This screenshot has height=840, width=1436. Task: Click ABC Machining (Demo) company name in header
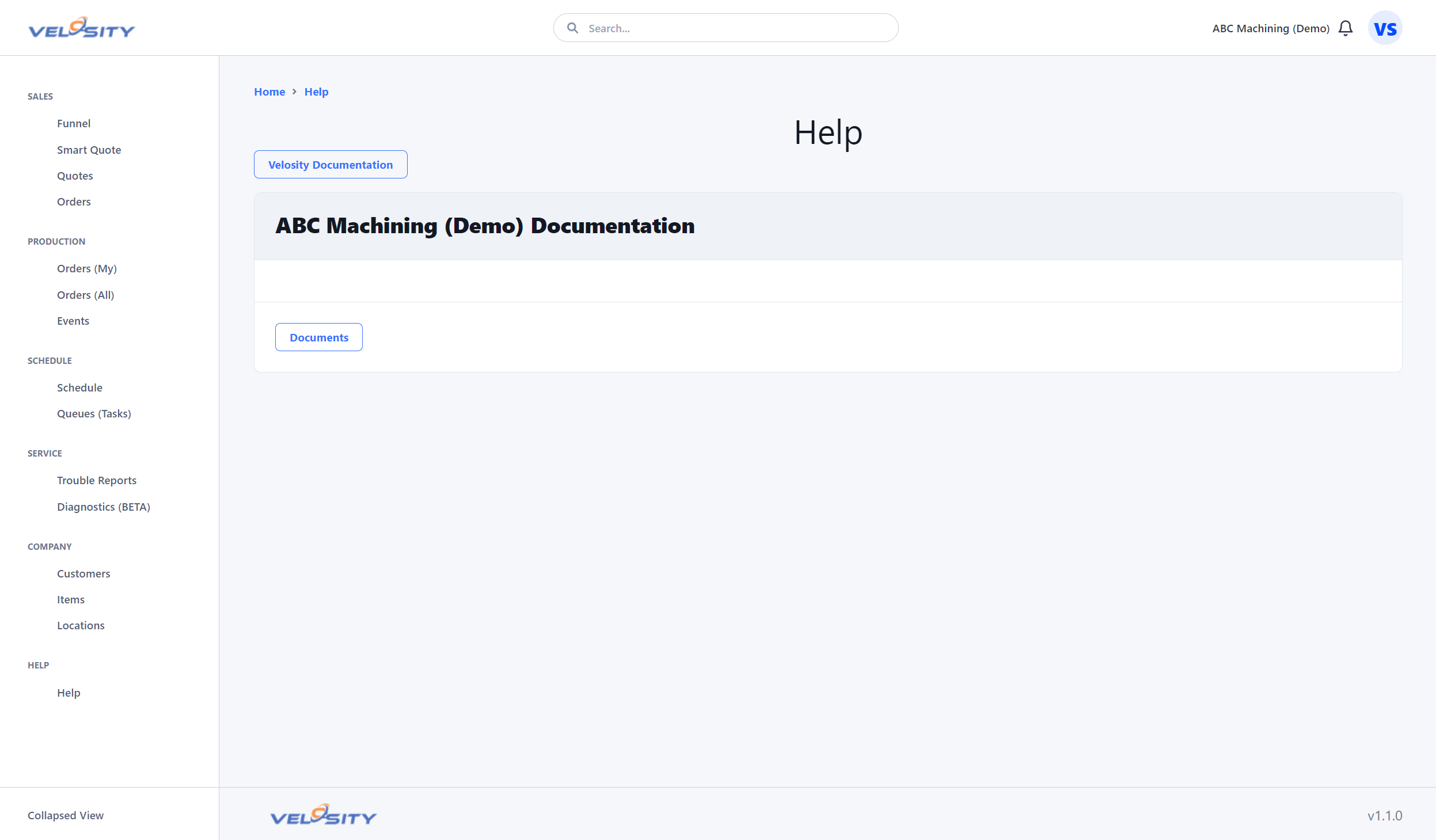point(1271,29)
